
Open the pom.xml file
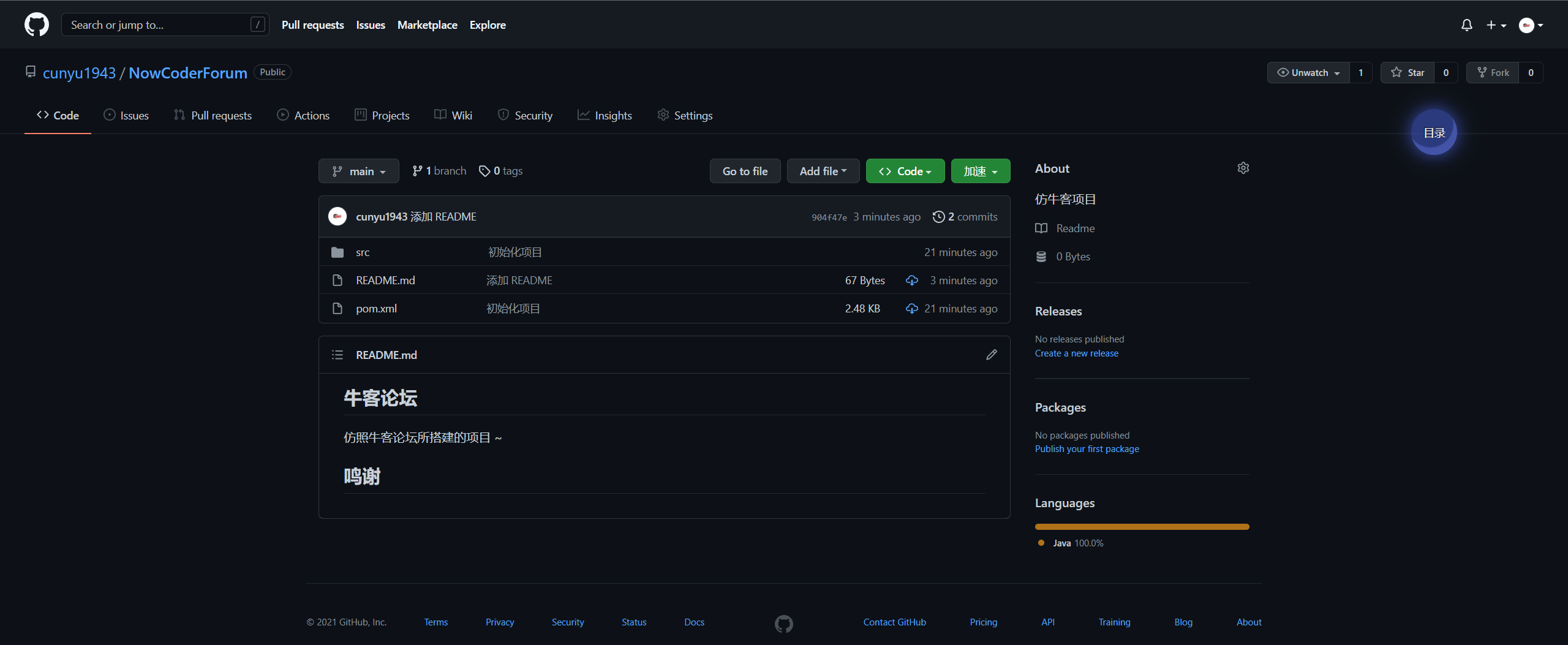[377, 309]
